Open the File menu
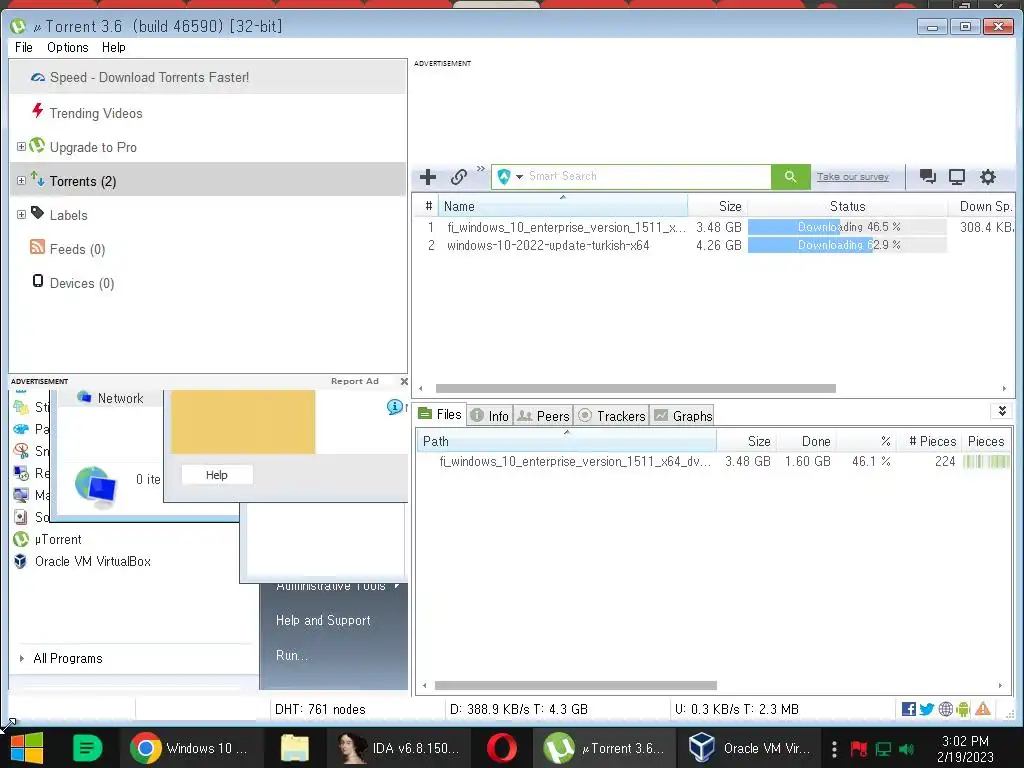The height and width of the screenshot is (768, 1024). tap(24, 47)
